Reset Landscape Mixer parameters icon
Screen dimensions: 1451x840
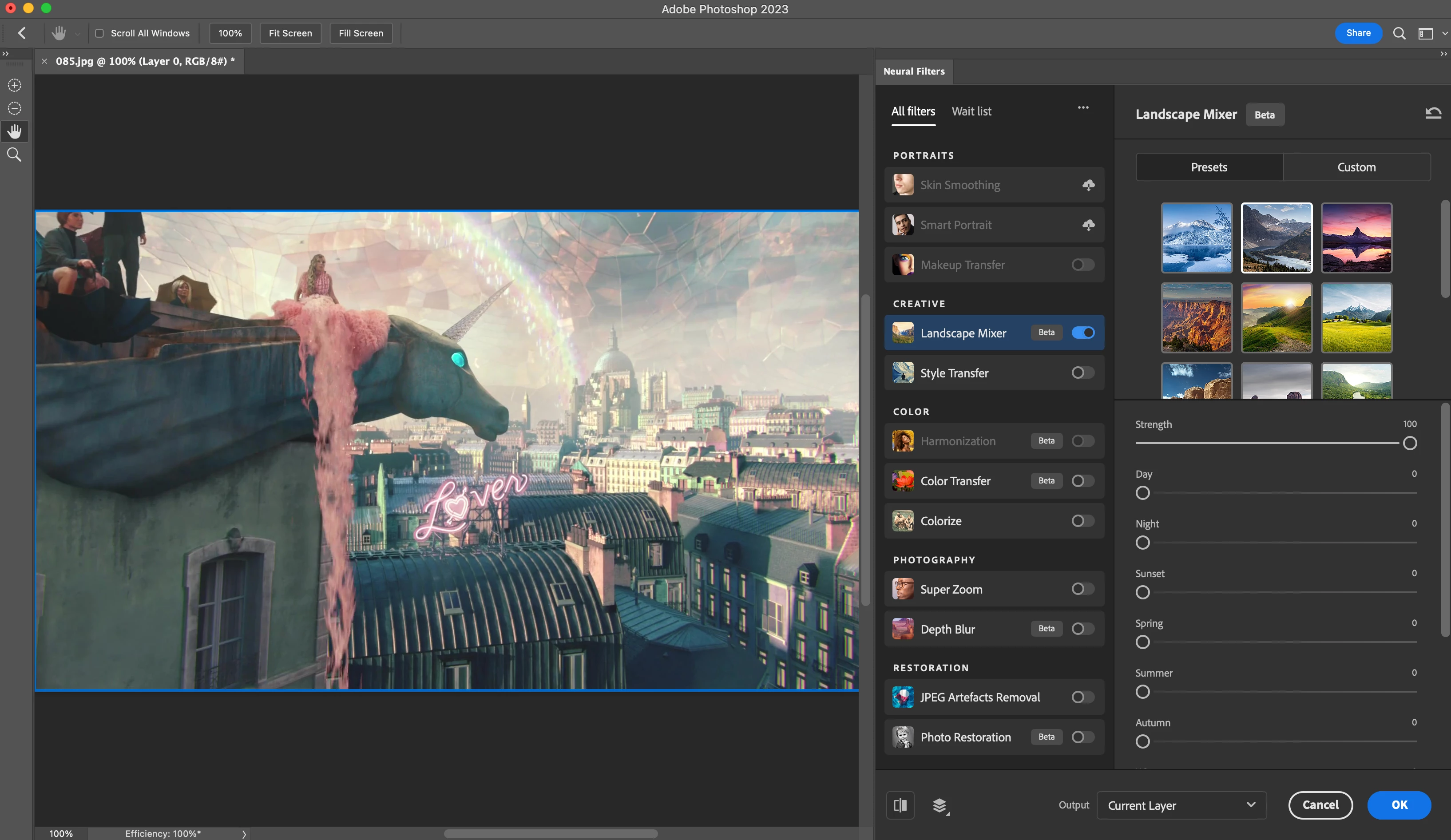1433,113
